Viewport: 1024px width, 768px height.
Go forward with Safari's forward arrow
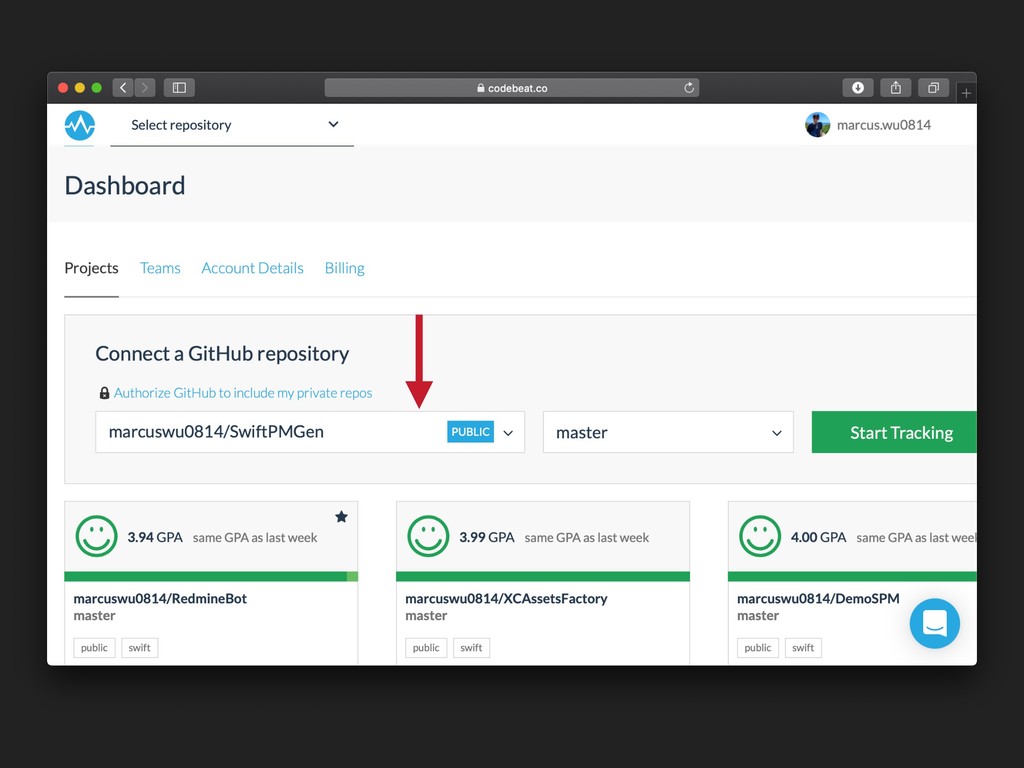click(x=145, y=88)
